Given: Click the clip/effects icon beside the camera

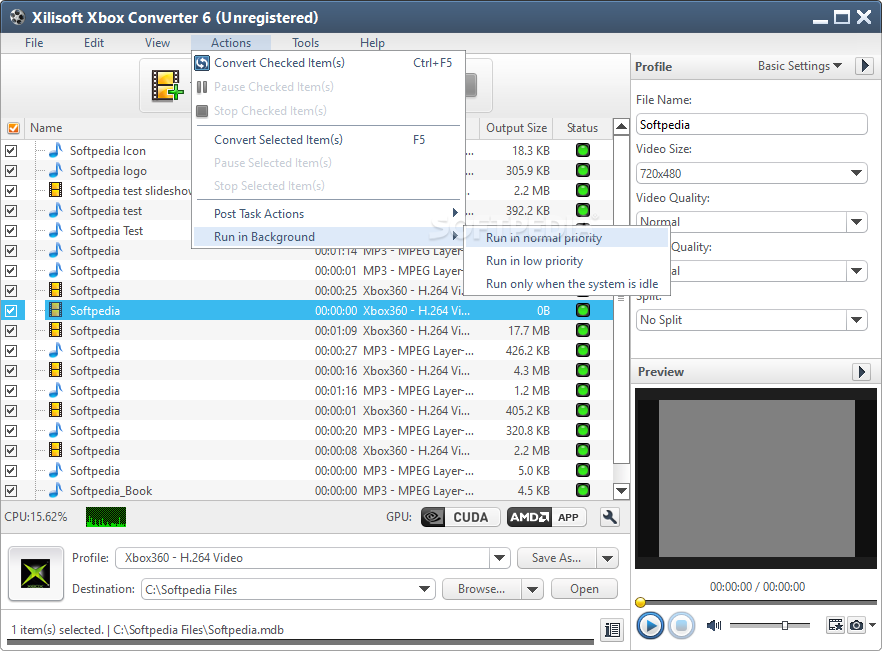Looking at the screenshot, I should coord(836,625).
